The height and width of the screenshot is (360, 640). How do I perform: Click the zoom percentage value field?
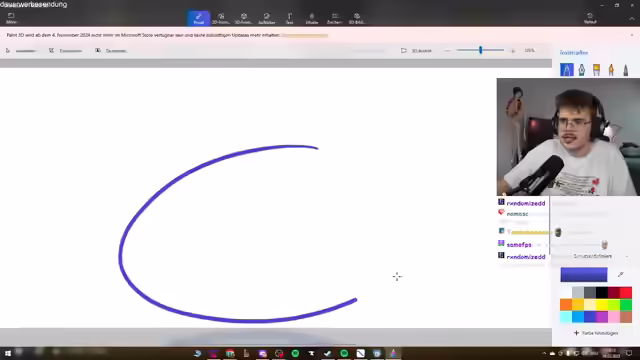pyautogui.click(x=529, y=51)
